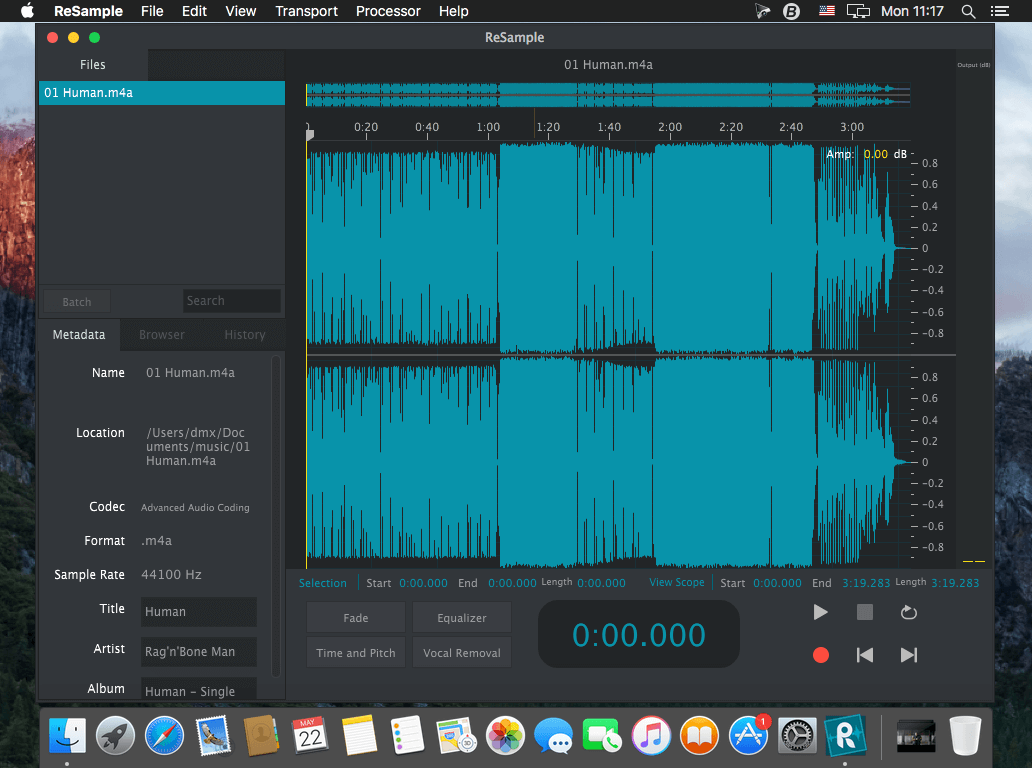The height and width of the screenshot is (768, 1032).
Task: Open App Store from the Dock
Action: pos(748,735)
